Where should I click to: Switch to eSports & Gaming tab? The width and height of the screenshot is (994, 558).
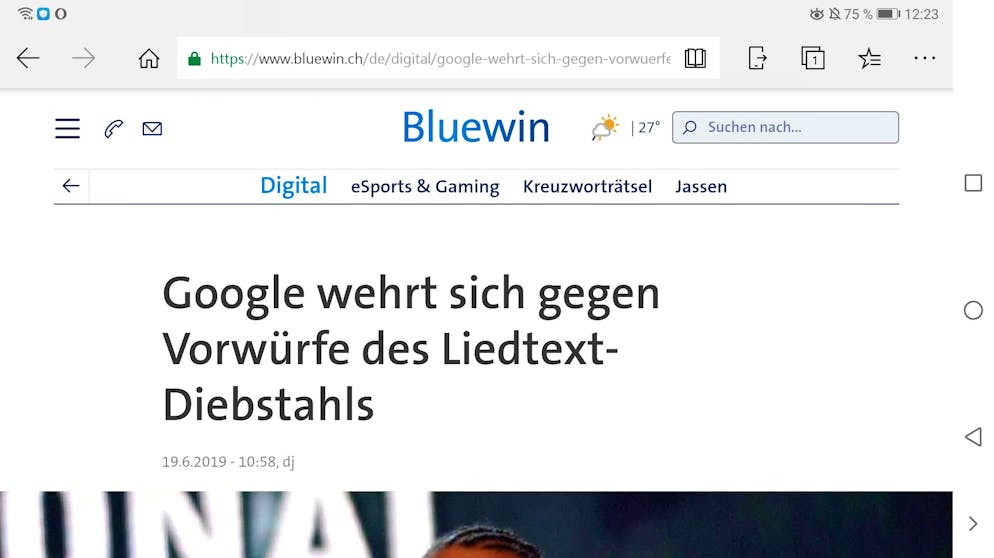click(x=425, y=186)
